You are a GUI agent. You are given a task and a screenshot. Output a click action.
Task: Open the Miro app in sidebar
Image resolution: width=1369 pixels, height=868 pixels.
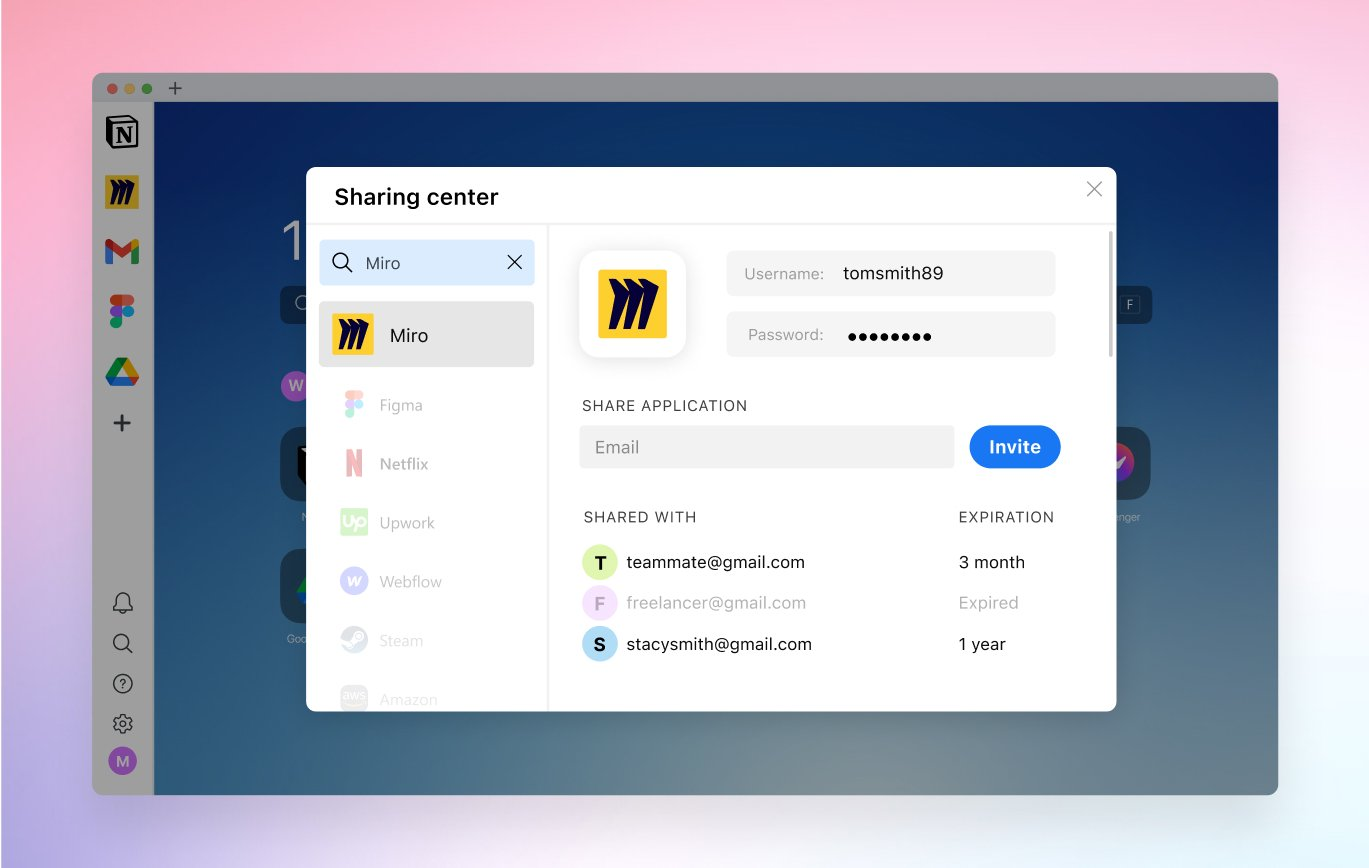click(122, 192)
